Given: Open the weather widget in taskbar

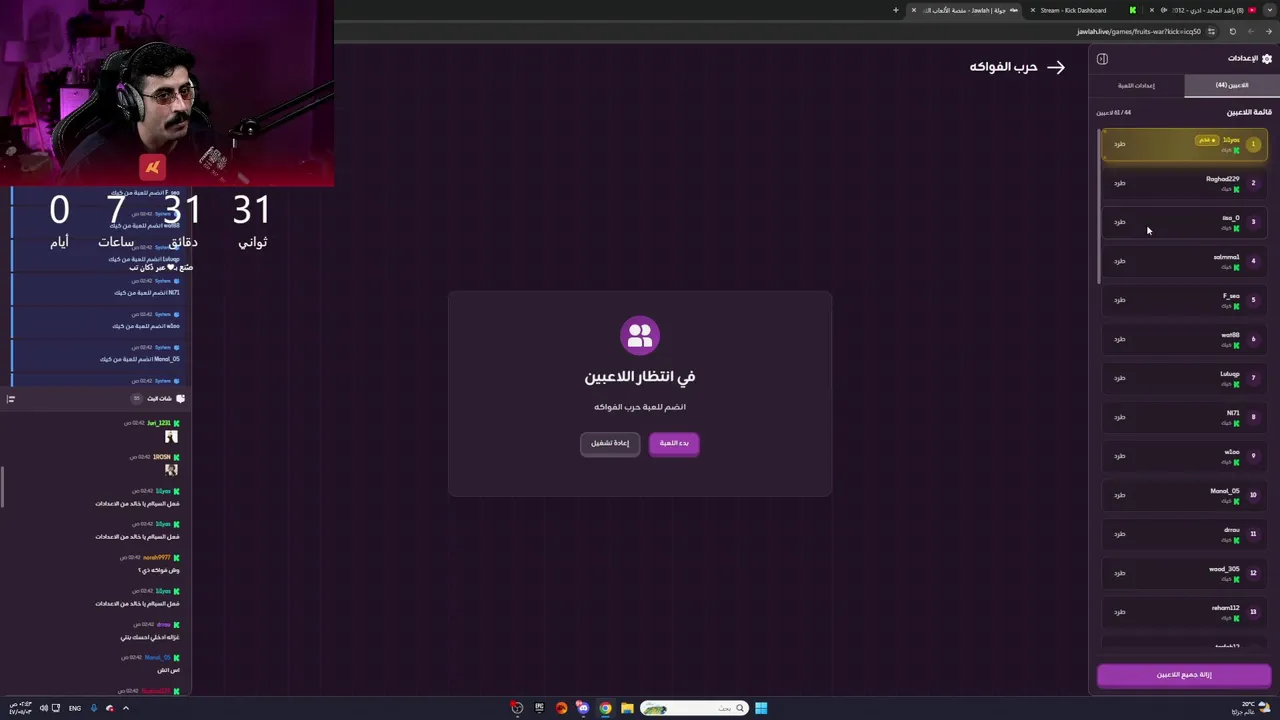Looking at the screenshot, I should point(1250,708).
